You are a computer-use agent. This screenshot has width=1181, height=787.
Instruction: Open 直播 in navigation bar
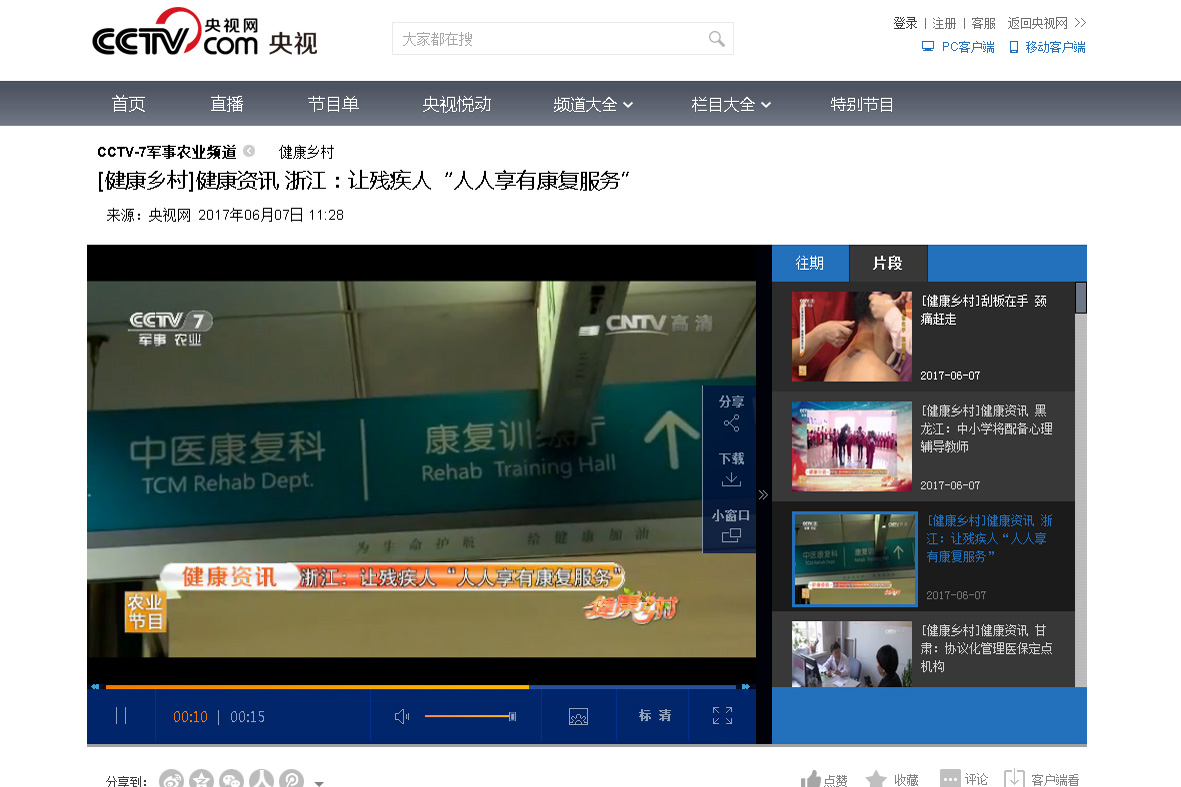(x=227, y=104)
